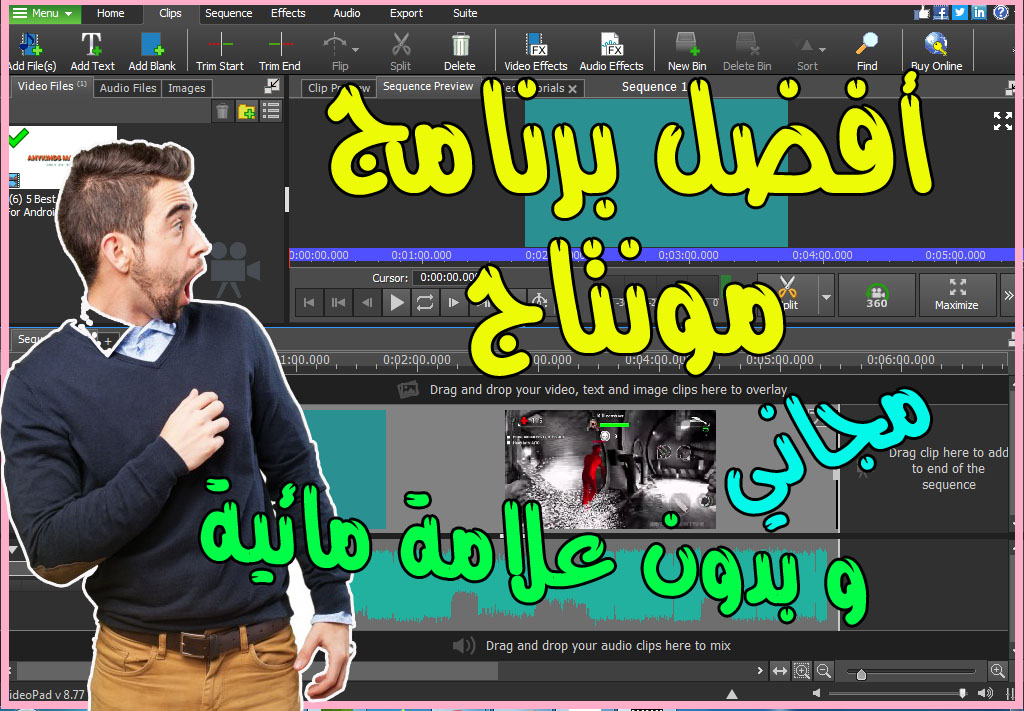Click the Trim End tool

pyautogui.click(x=280, y=51)
